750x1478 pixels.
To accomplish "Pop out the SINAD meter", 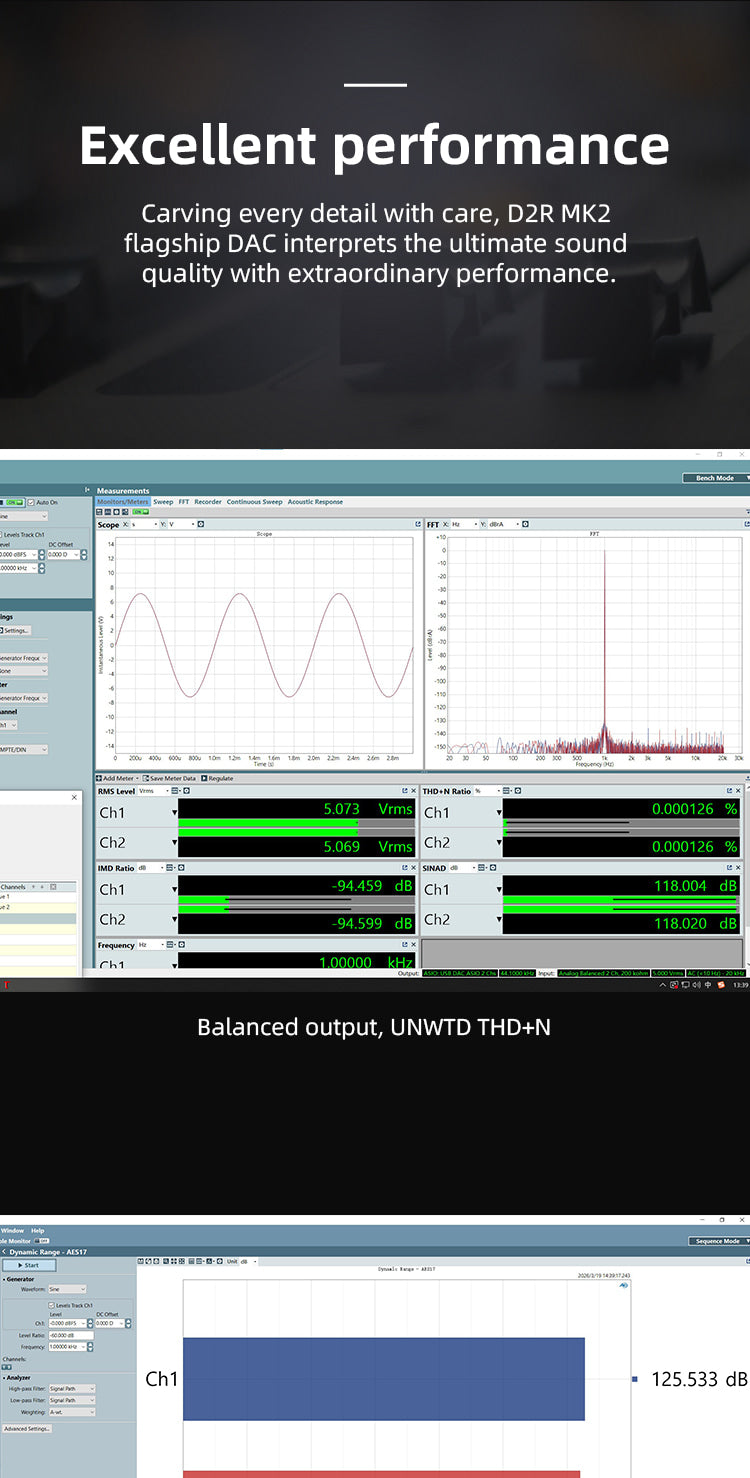I will [730, 868].
